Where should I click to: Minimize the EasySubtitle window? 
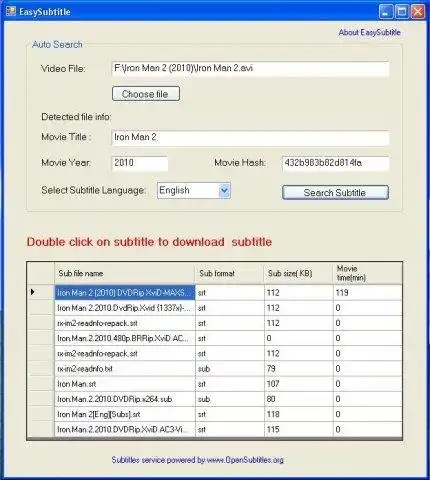click(386, 12)
